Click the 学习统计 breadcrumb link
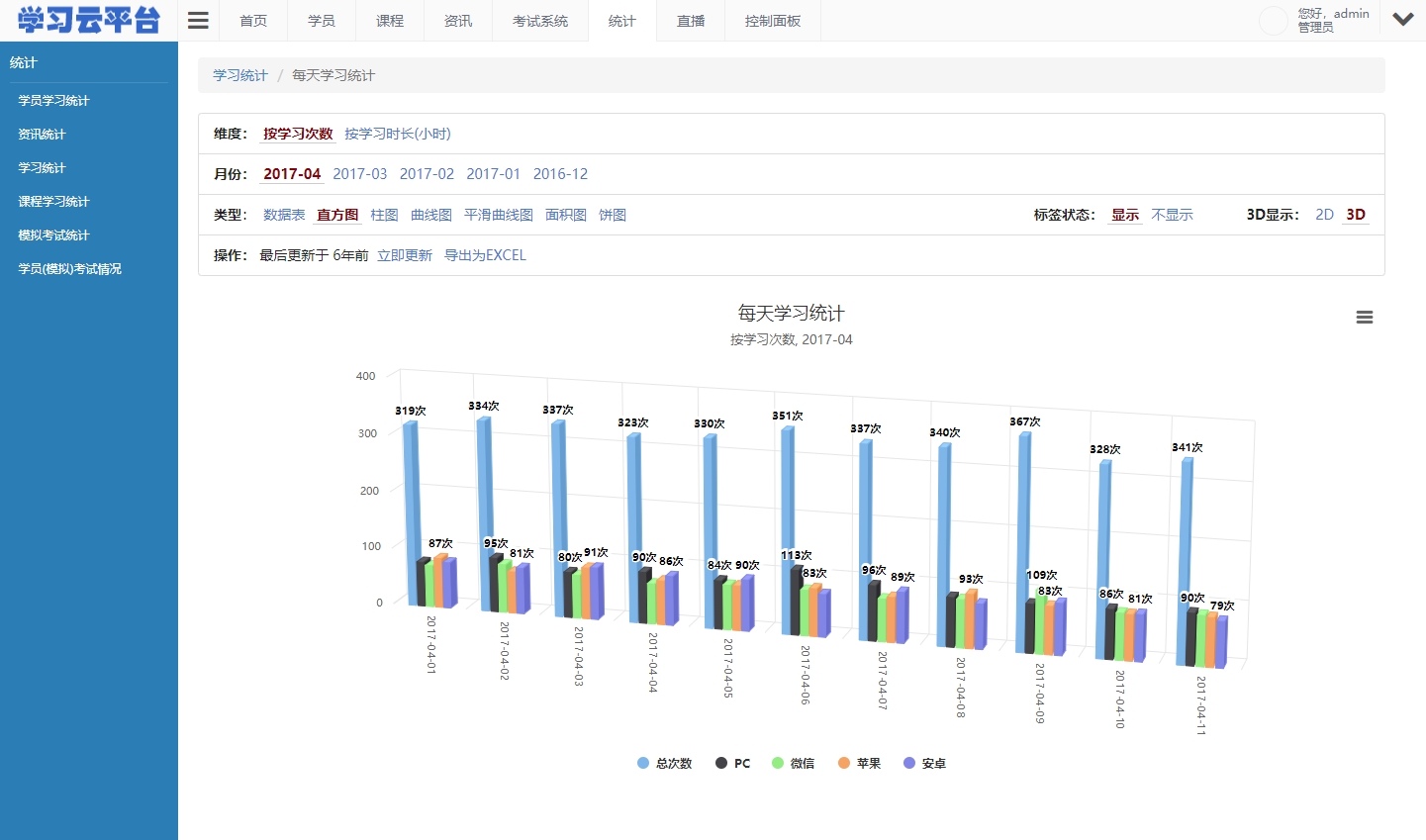 point(238,74)
